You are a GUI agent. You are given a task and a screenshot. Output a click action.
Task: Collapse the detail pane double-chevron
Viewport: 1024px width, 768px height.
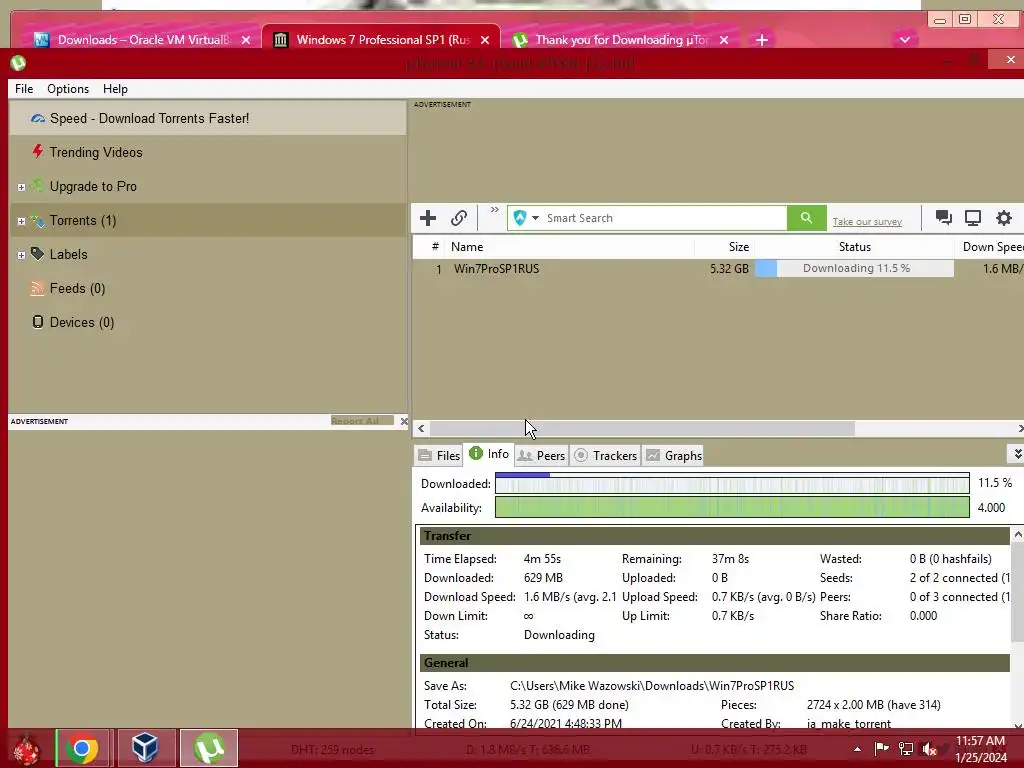[x=1016, y=453]
